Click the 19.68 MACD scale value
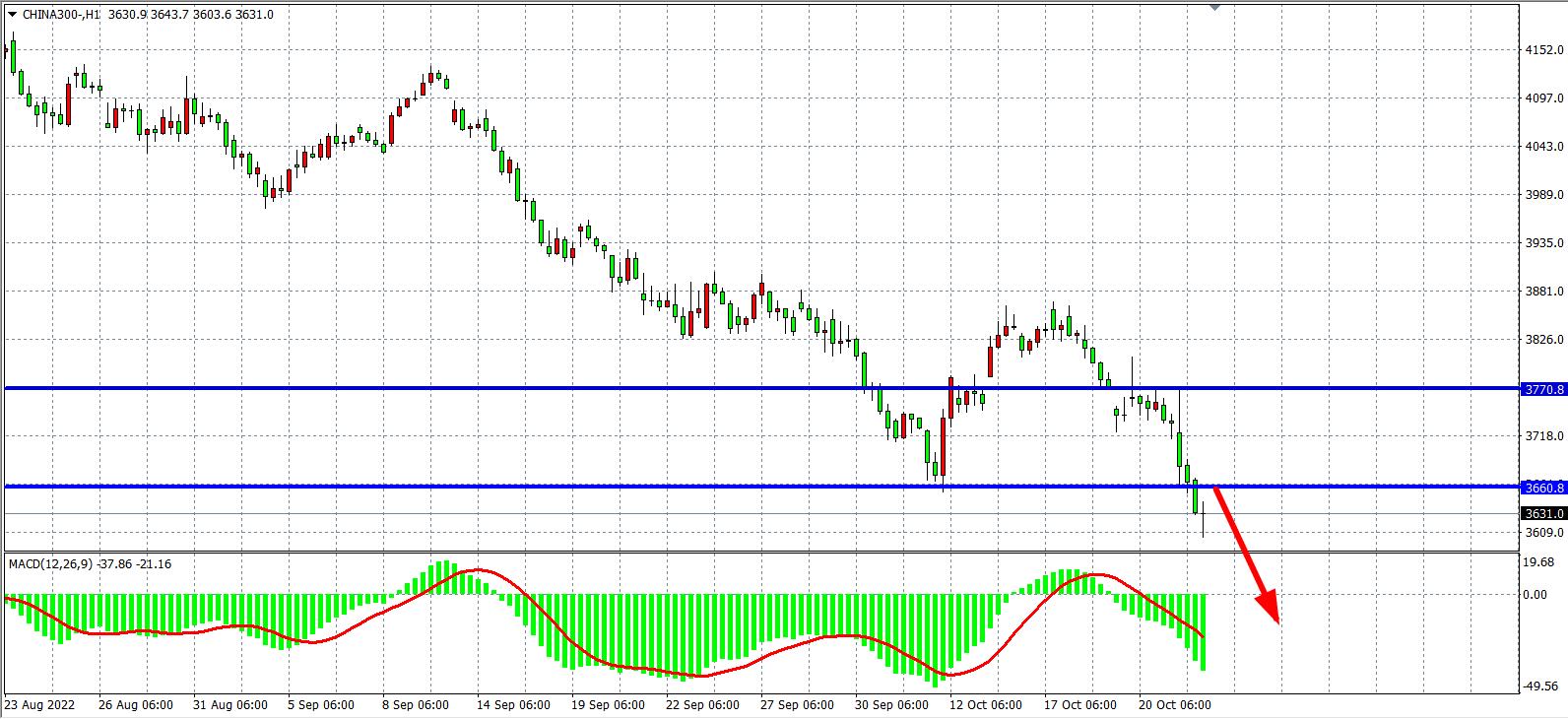 point(1540,562)
